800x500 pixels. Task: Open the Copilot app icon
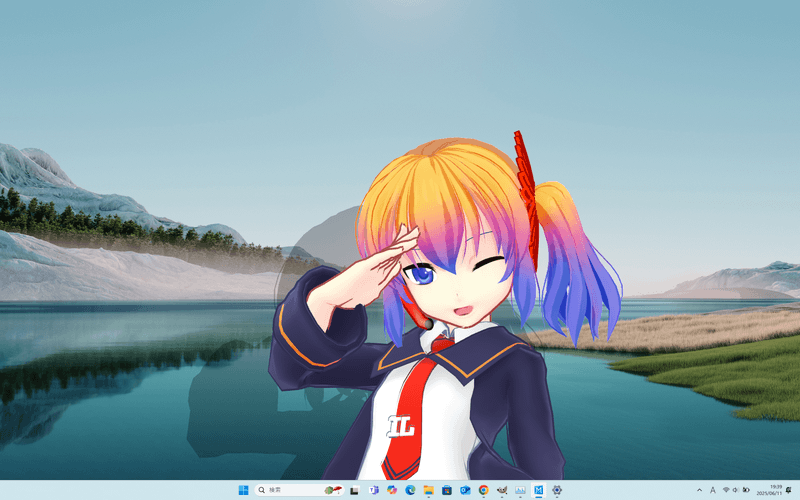(392, 490)
